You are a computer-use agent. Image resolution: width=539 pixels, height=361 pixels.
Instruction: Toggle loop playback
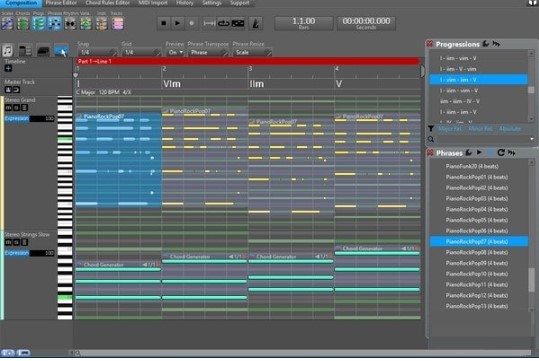coord(223,23)
